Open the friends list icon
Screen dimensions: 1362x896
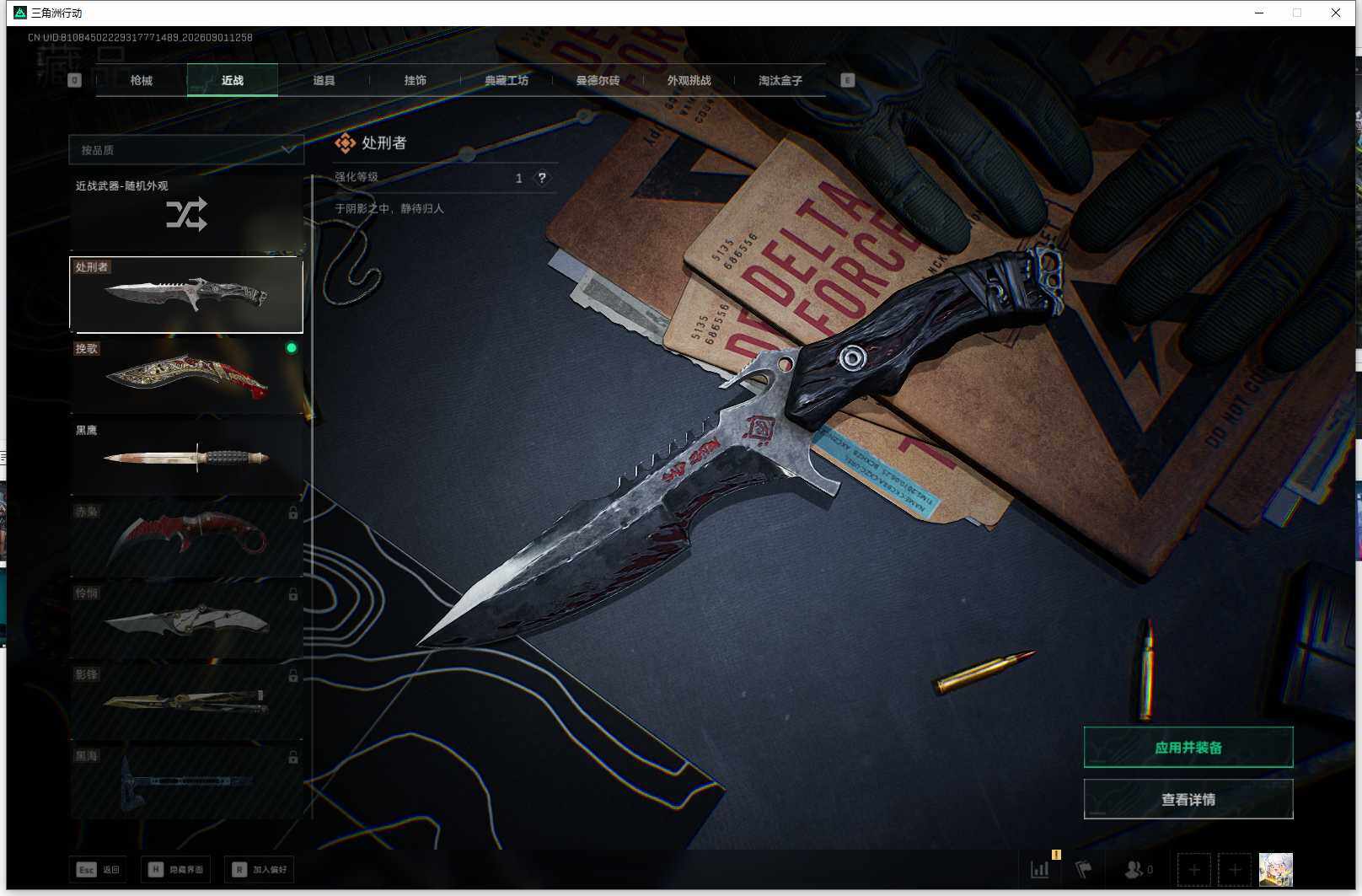point(1134,869)
